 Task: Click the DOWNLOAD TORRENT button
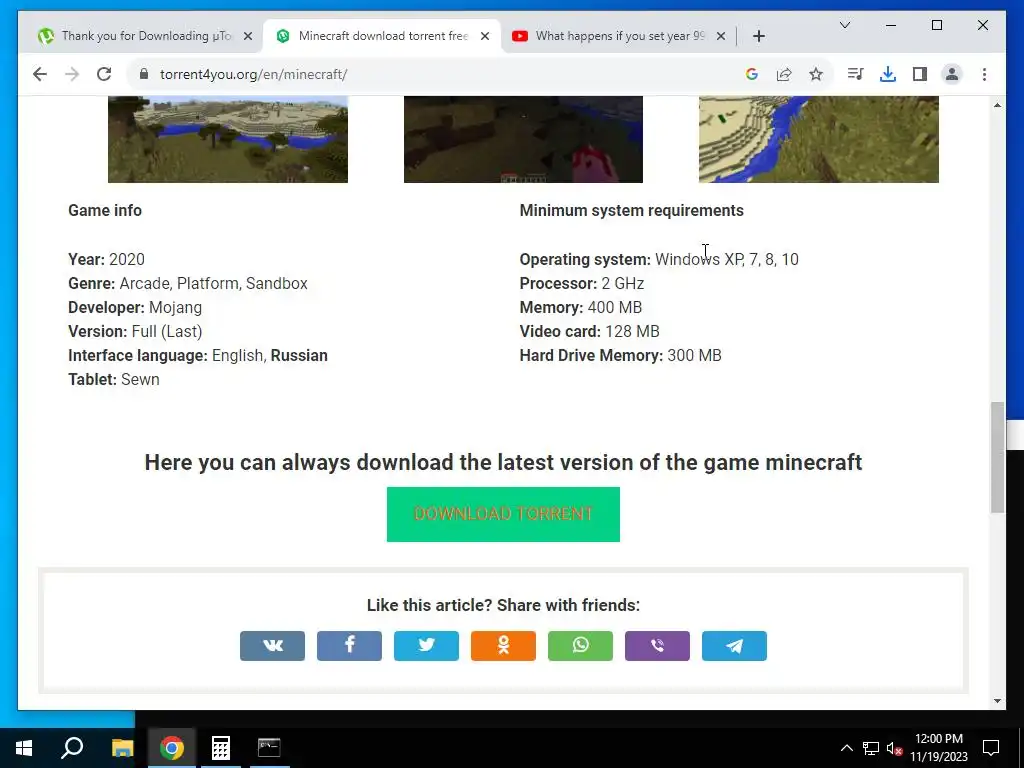pyautogui.click(x=503, y=514)
